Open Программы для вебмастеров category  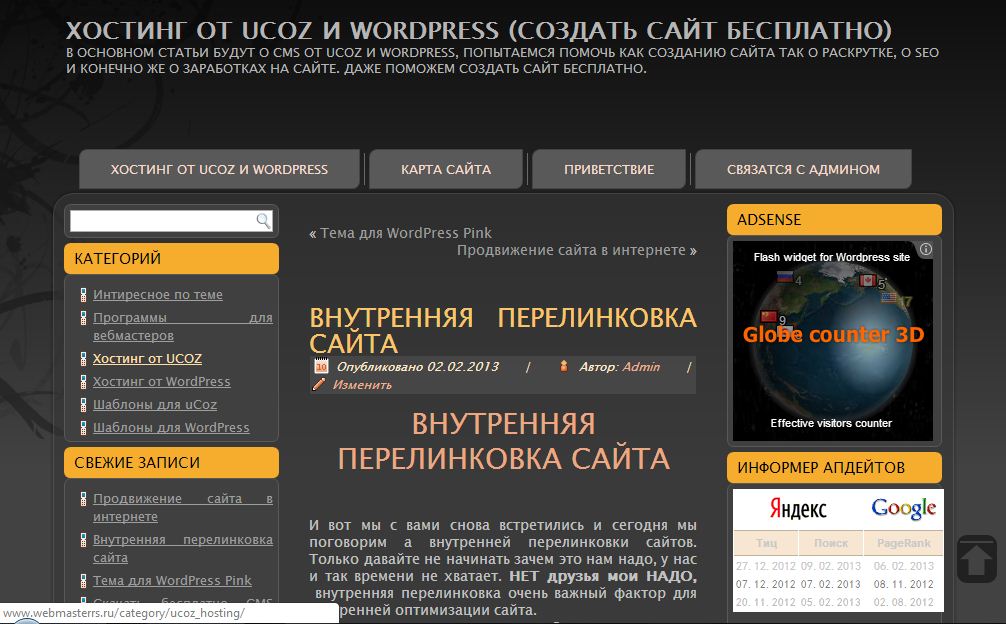point(183,326)
